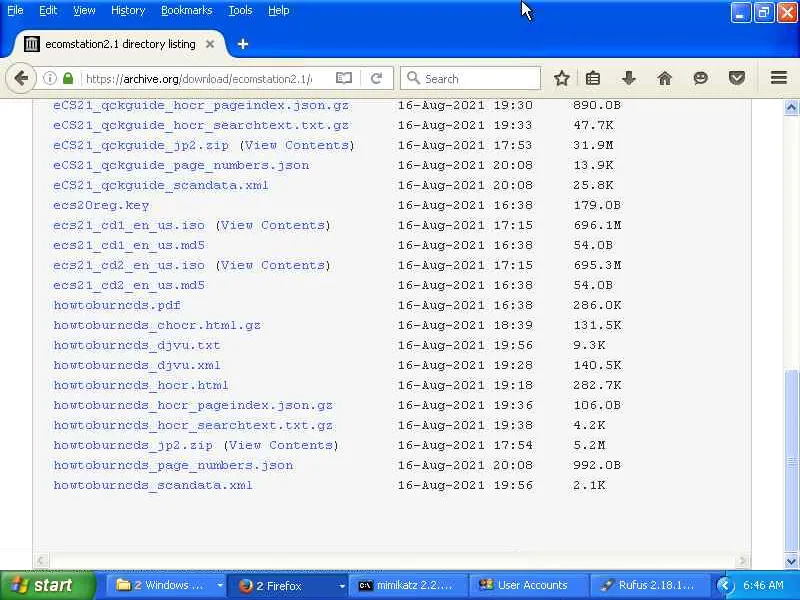
Task: Switch to the mimikatz taskbar window
Action: (407, 585)
